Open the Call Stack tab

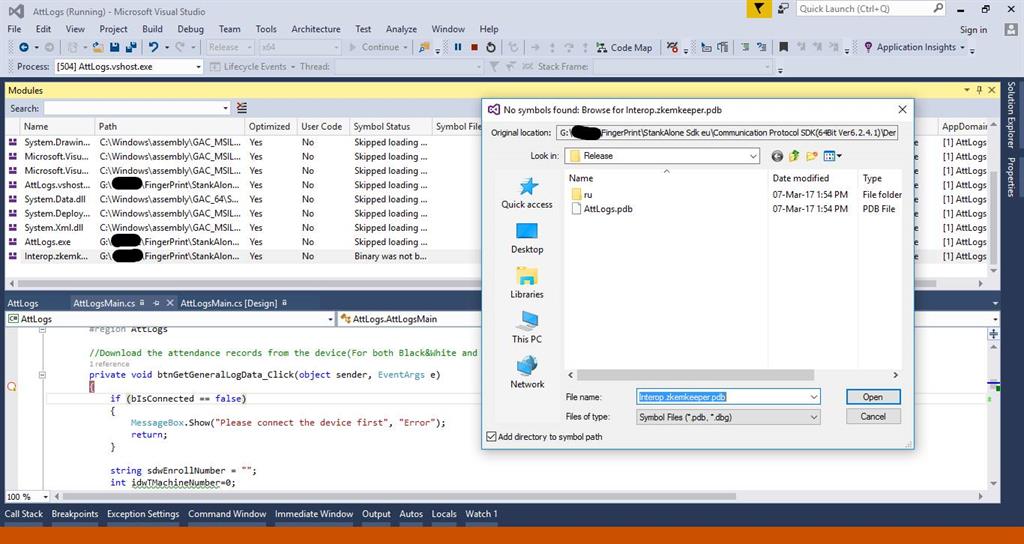(24, 514)
